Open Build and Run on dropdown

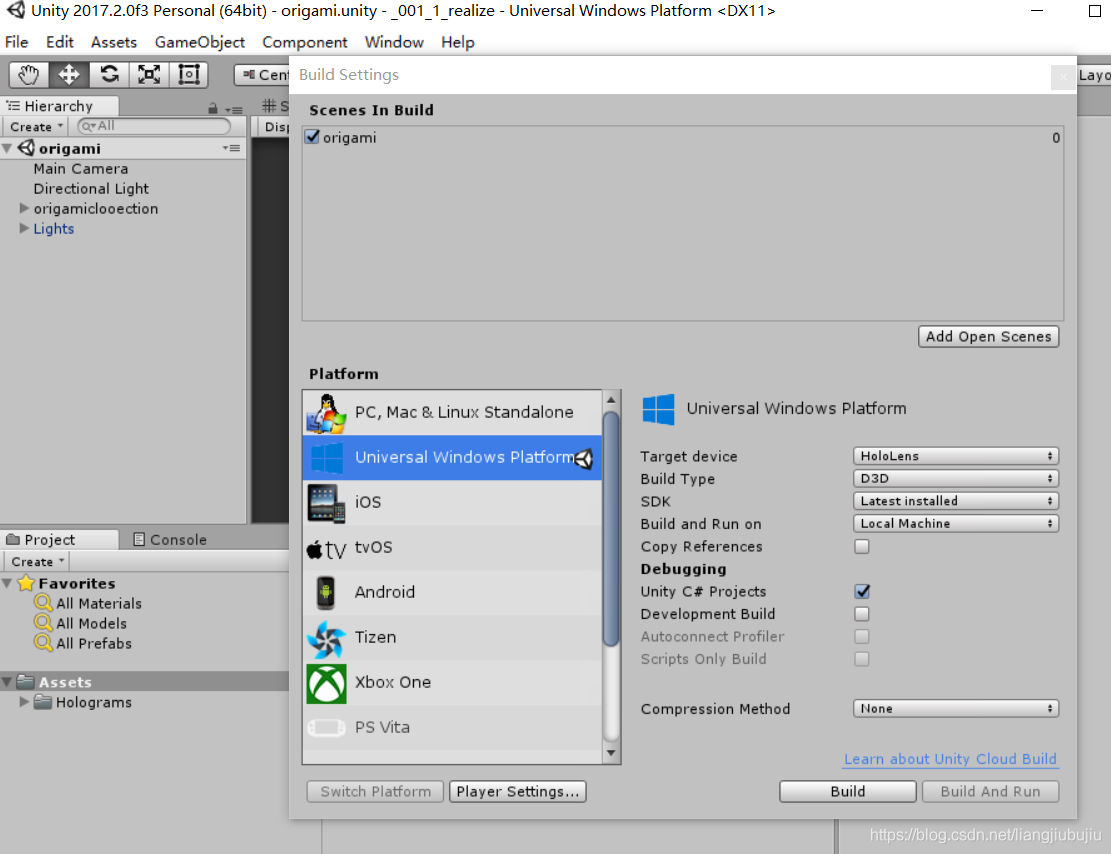[956, 524]
